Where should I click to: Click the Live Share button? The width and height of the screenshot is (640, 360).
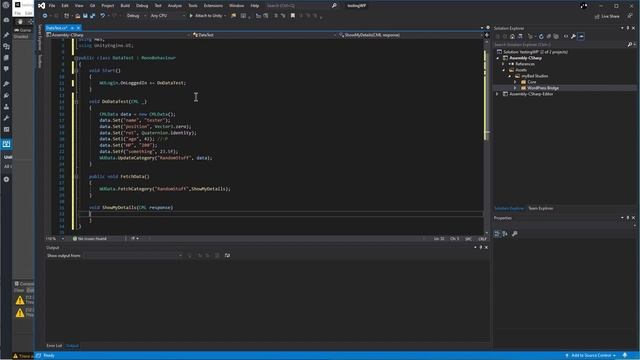pyautogui.click(x=607, y=16)
